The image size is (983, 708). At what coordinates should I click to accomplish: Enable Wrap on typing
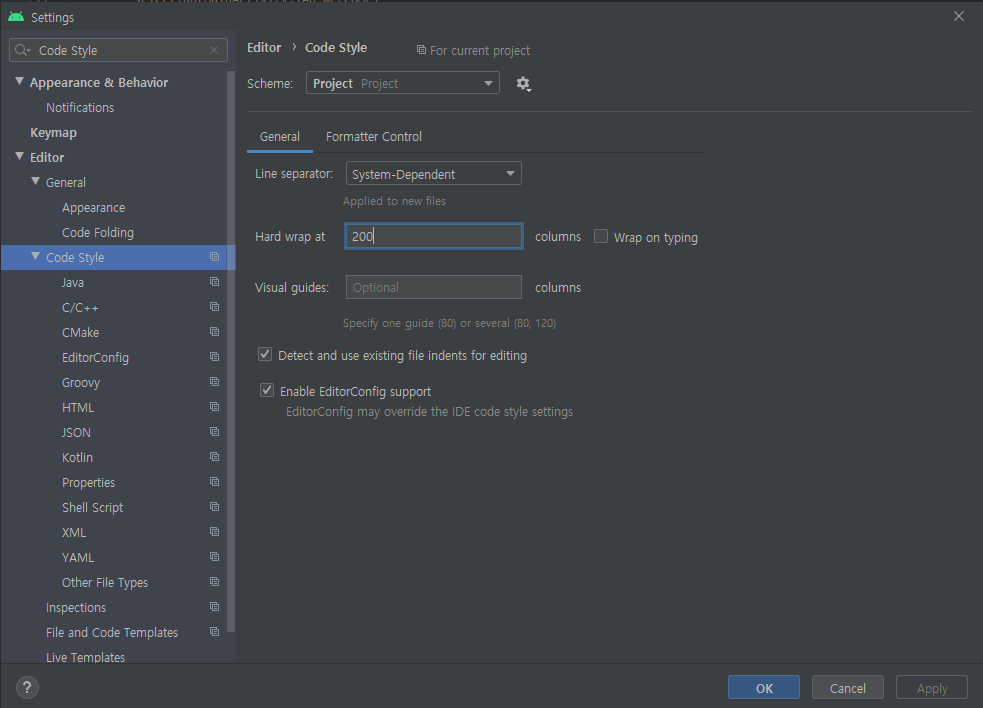coord(600,236)
